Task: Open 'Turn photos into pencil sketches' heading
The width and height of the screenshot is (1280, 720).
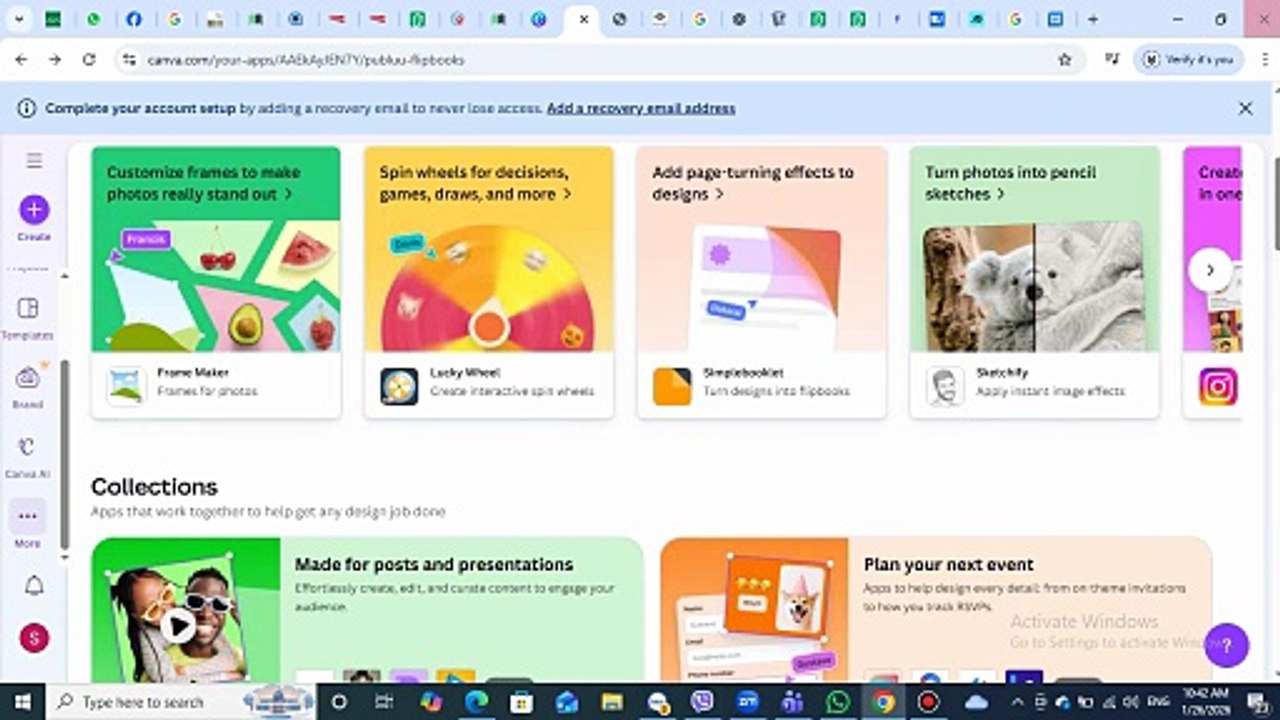Action: [1011, 183]
